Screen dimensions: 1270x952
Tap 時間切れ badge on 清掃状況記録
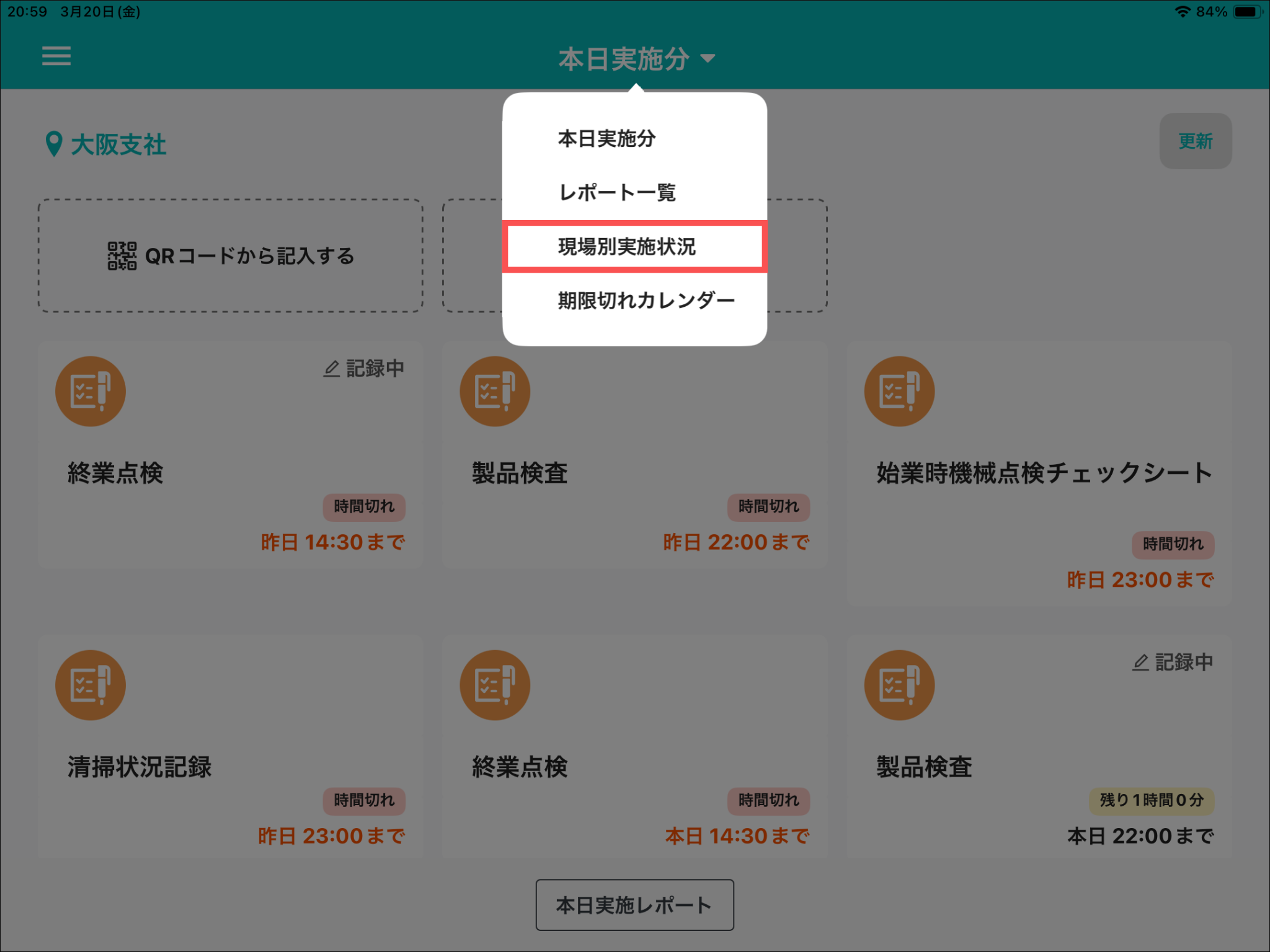[364, 800]
